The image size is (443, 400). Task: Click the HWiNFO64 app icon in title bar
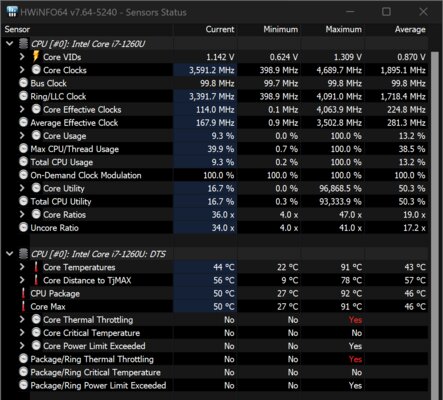(x=12, y=11)
